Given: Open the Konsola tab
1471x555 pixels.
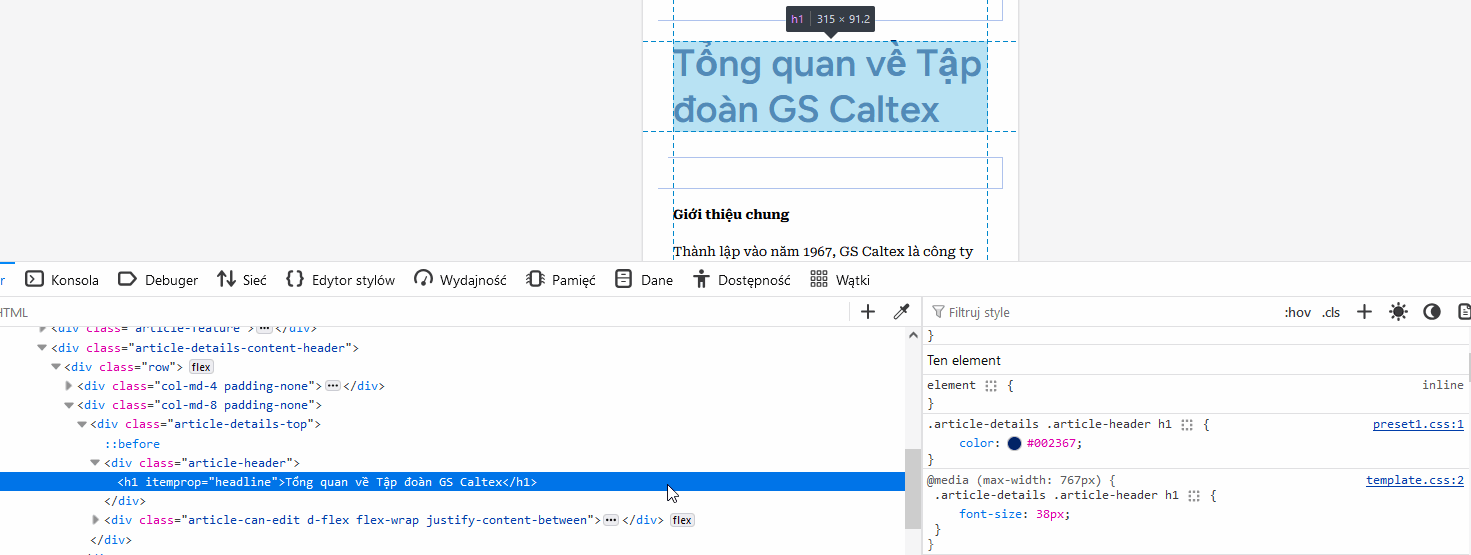Looking at the screenshot, I should coord(62,280).
